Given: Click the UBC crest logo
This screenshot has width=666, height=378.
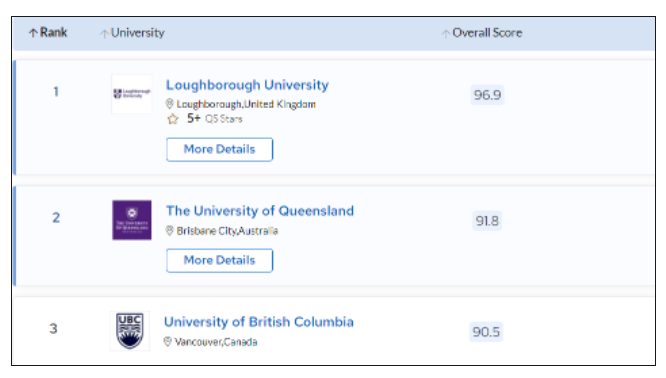Looking at the screenshot, I should pyautogui.click(x=130, y=331).
